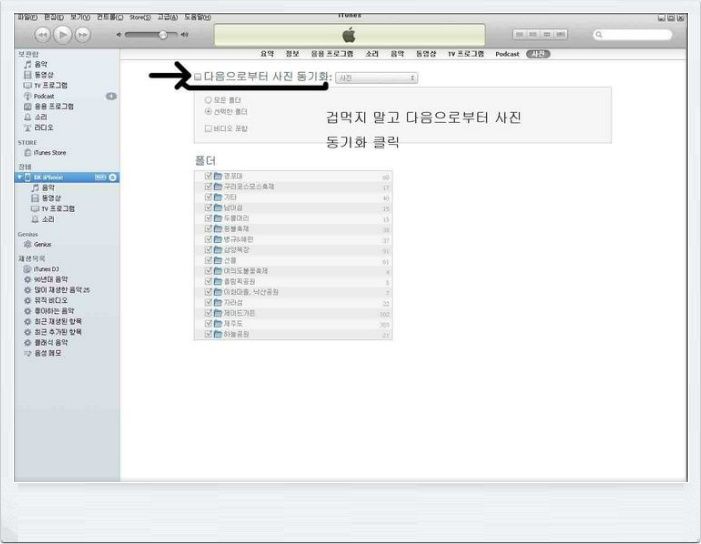Viewport: 701px width, 544px height.
Task: Uncheck the 제주도 folder checkbox
Action: point(208,324)
